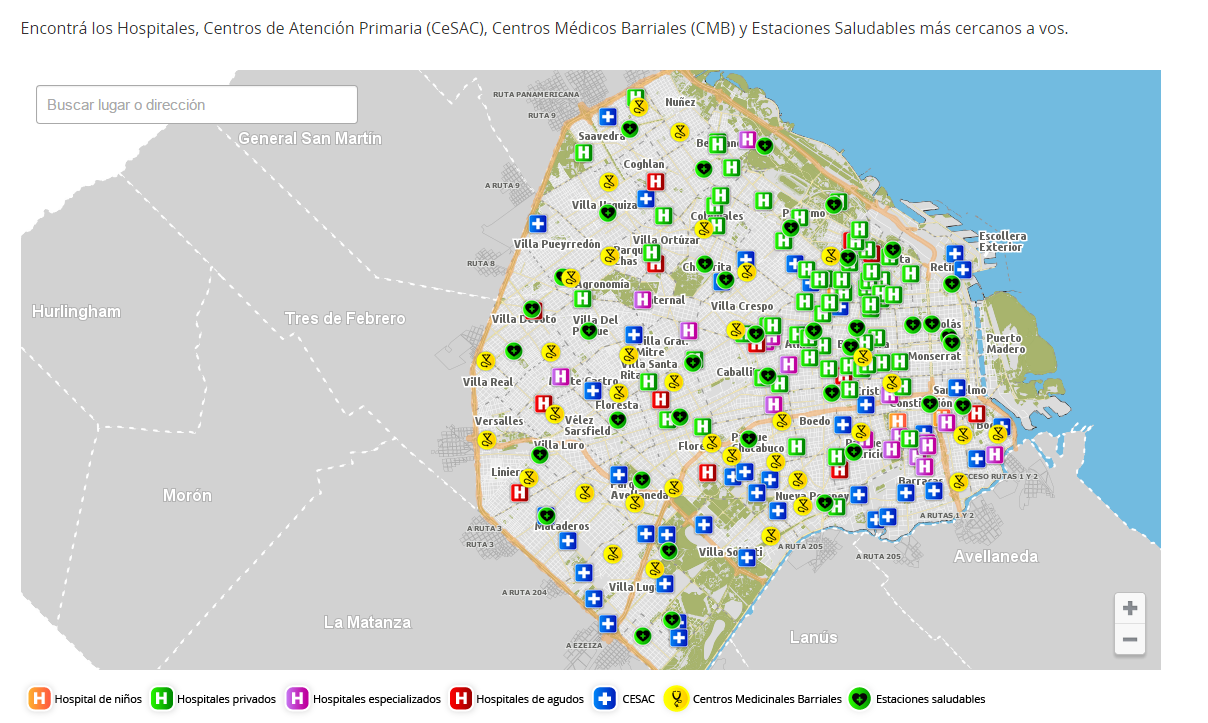The width and height of the screenshot is (1208, 723).
Task: Click the blue CESAC marker at Villa Soldati
Action: pyautogui.click(x=746, y=558)
